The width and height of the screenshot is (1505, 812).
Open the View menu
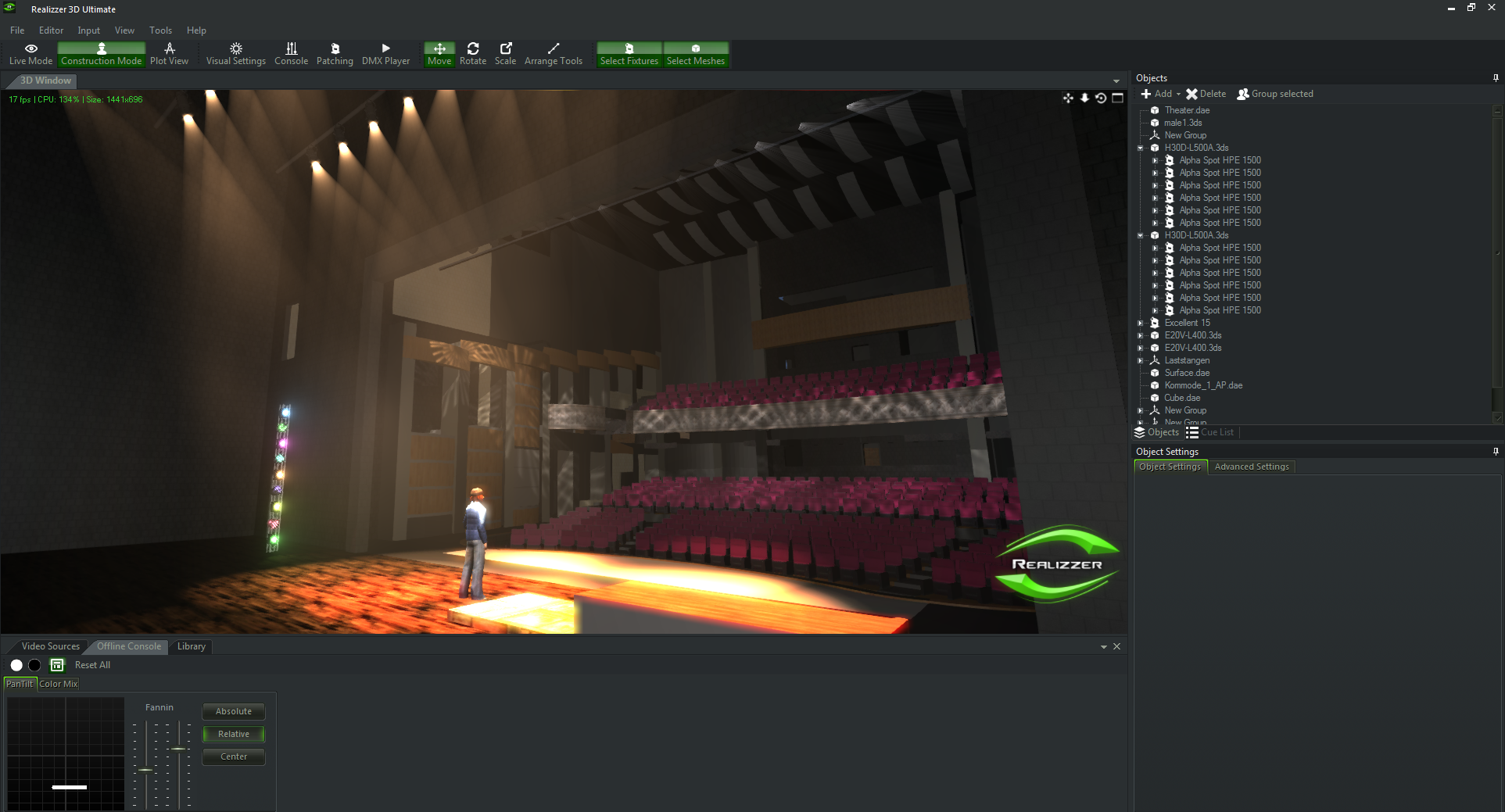click(x=124, y=30)
